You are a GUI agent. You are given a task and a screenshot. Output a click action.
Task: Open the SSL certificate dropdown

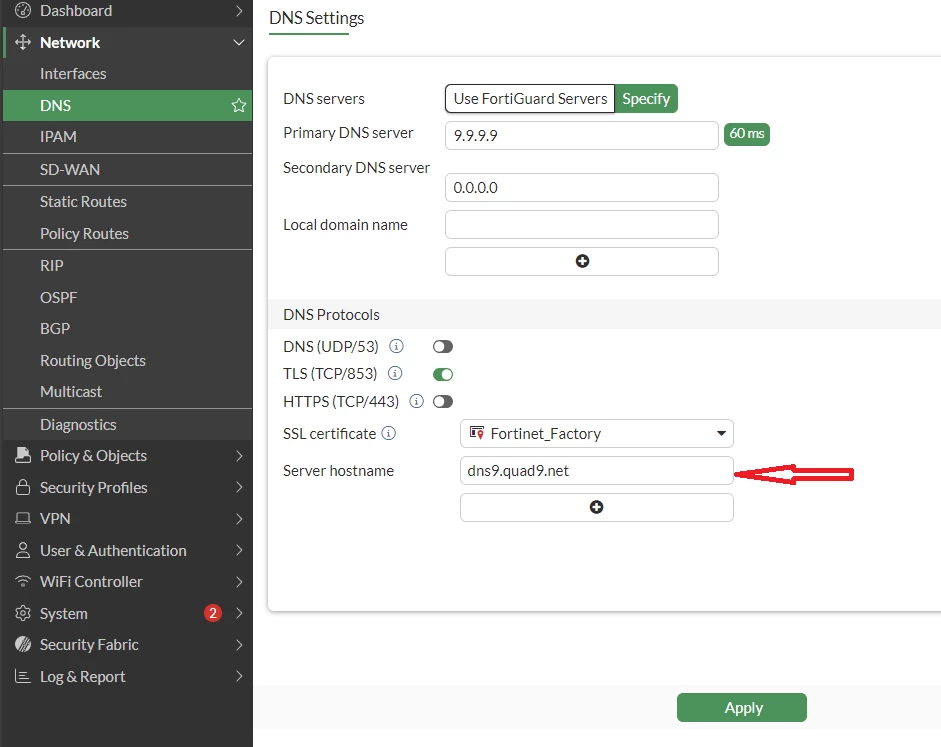coord(597,433)
